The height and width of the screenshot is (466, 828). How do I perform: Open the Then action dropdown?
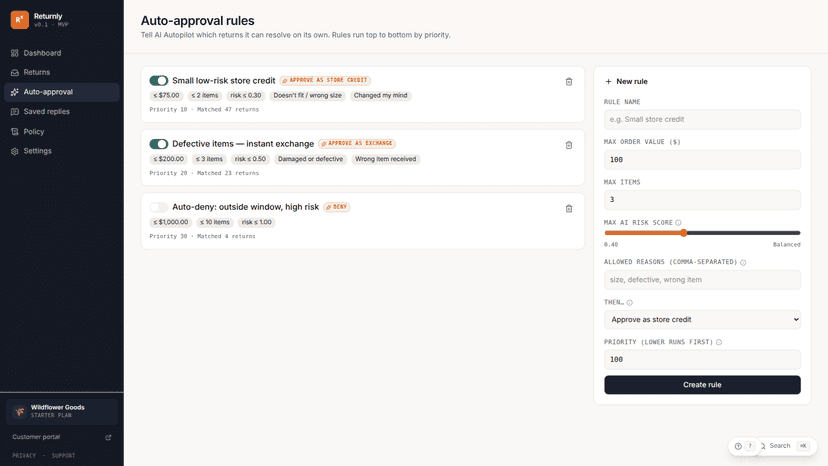[x=702, y=320]
